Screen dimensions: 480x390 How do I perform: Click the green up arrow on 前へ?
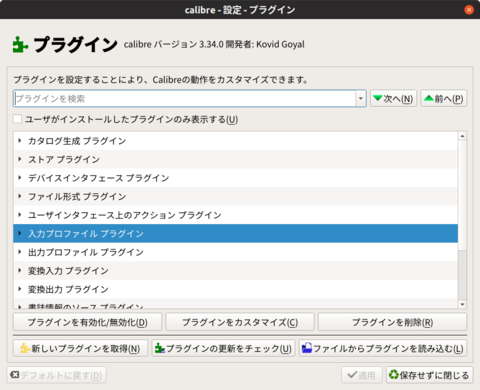(x=429, y=98)
